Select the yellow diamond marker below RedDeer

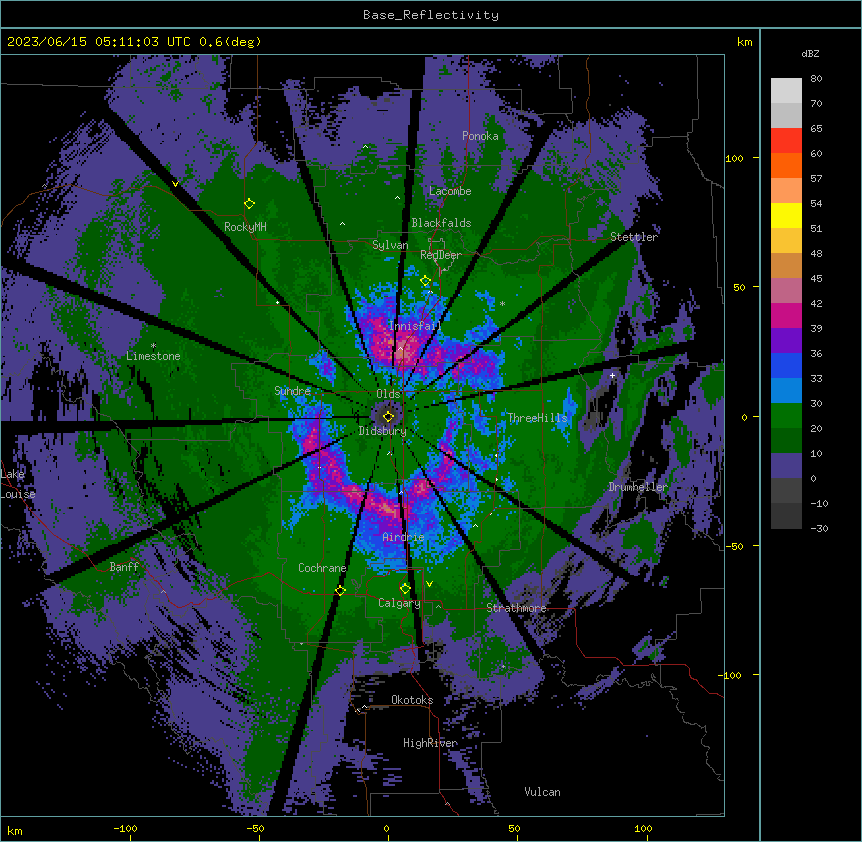tap(425, 281)
